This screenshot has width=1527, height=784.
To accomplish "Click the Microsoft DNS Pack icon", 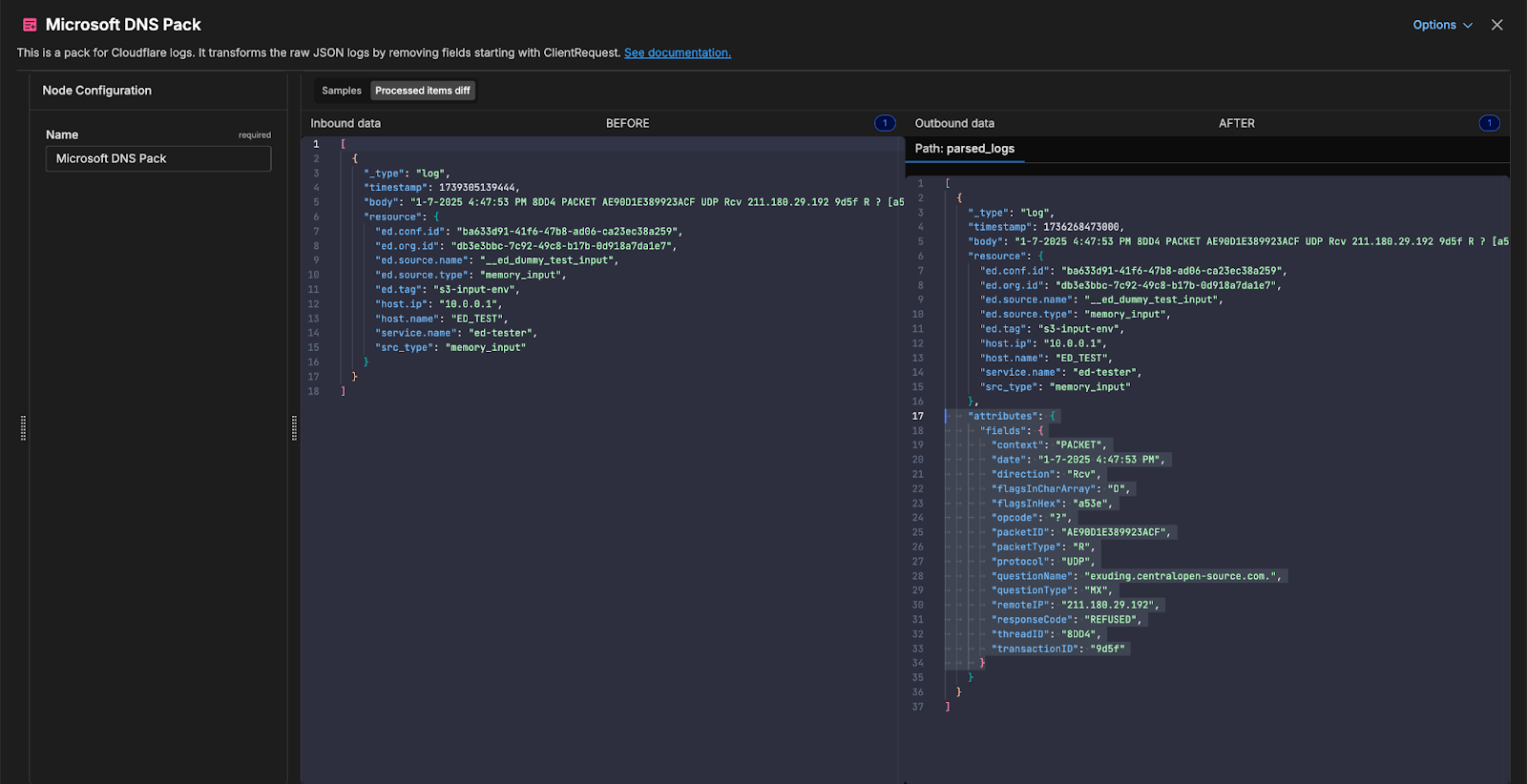I will [30, 25].
